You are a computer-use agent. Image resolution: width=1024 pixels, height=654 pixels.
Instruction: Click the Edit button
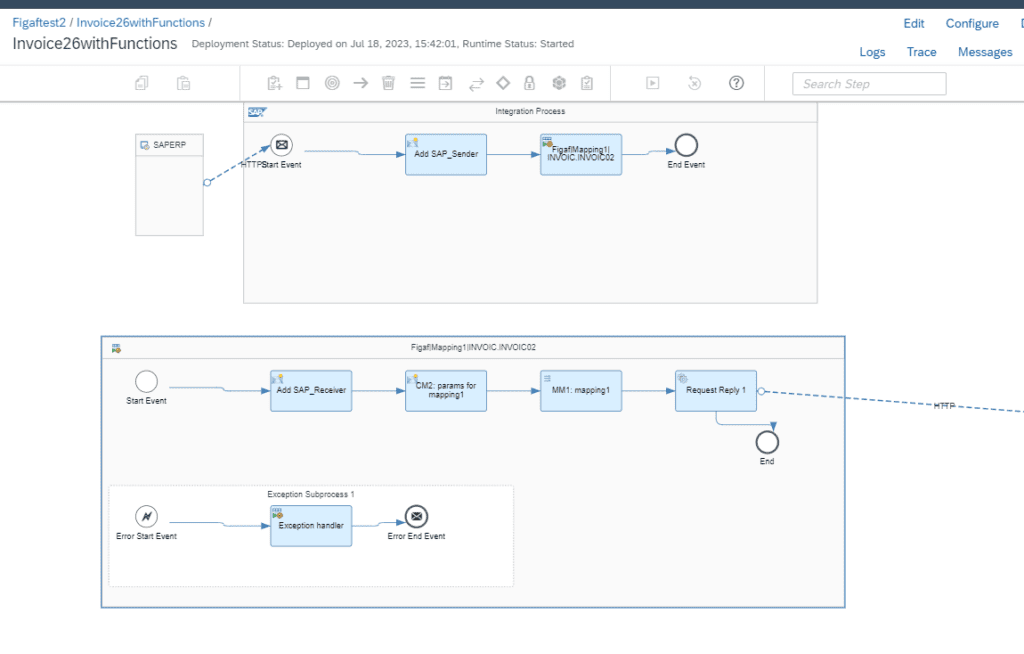[x=914, y=24]
